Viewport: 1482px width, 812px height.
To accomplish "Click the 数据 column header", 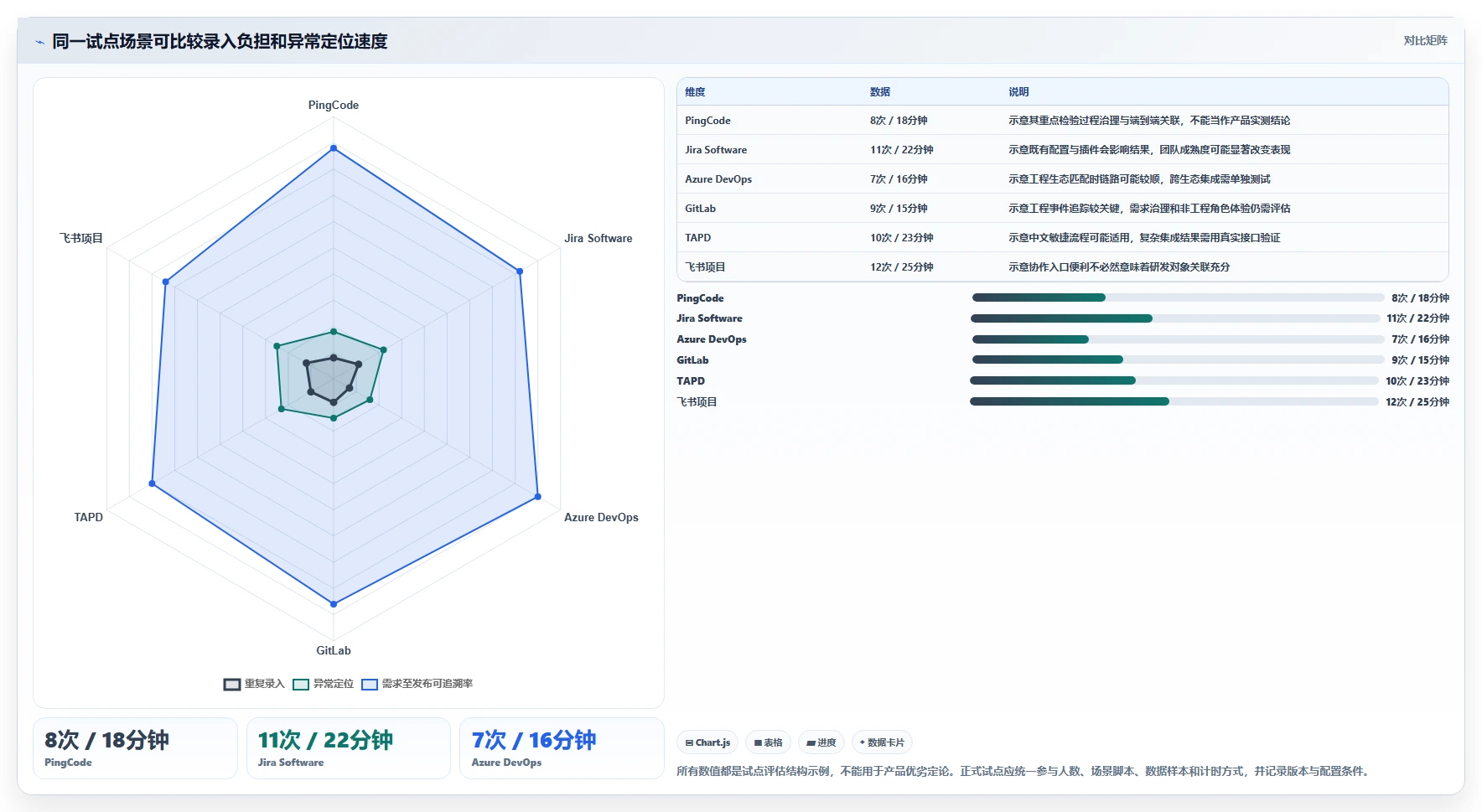I will (x=880, y=92).
